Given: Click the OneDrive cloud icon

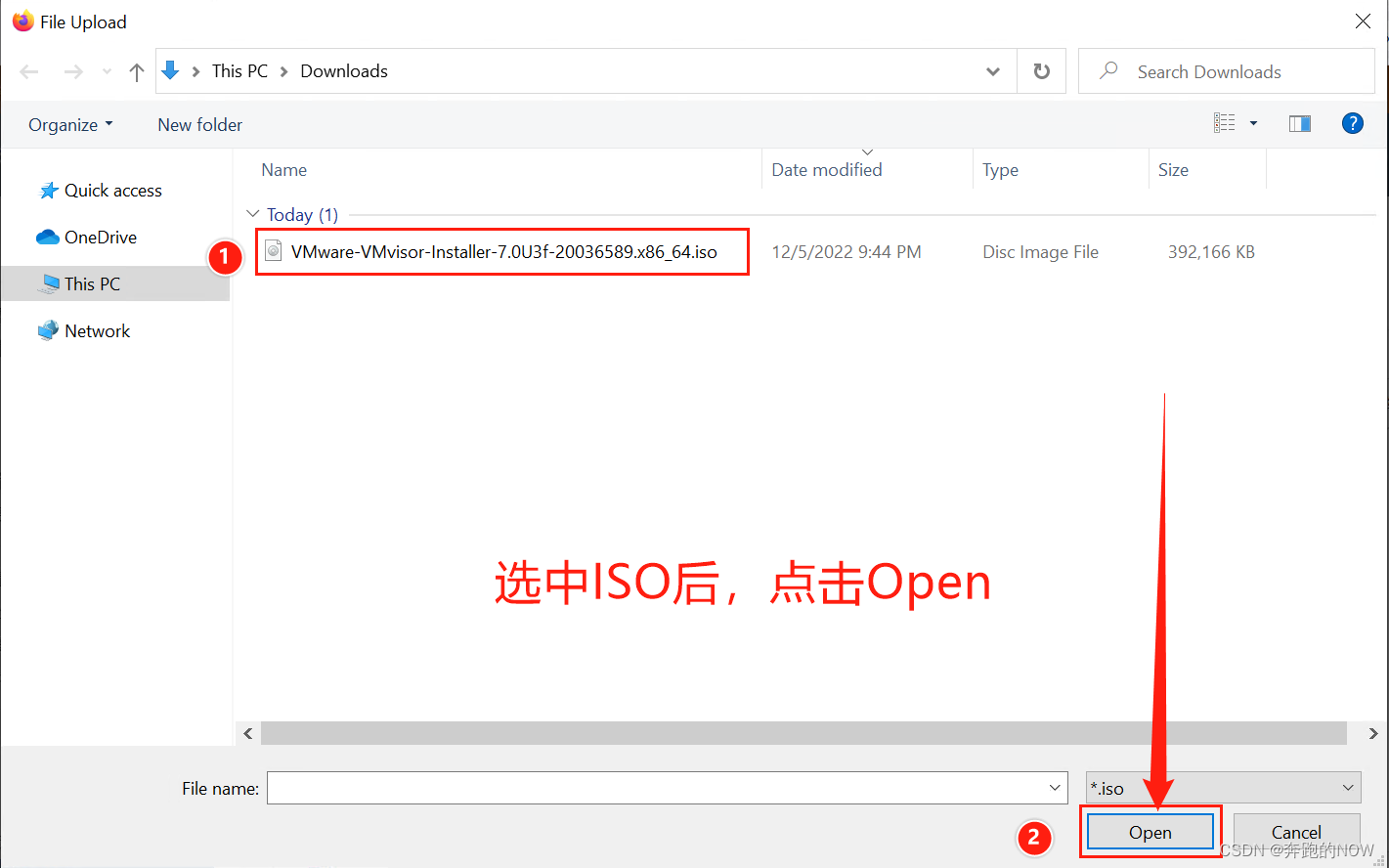Looking at the screenshot, I should (x=48, y=237).
